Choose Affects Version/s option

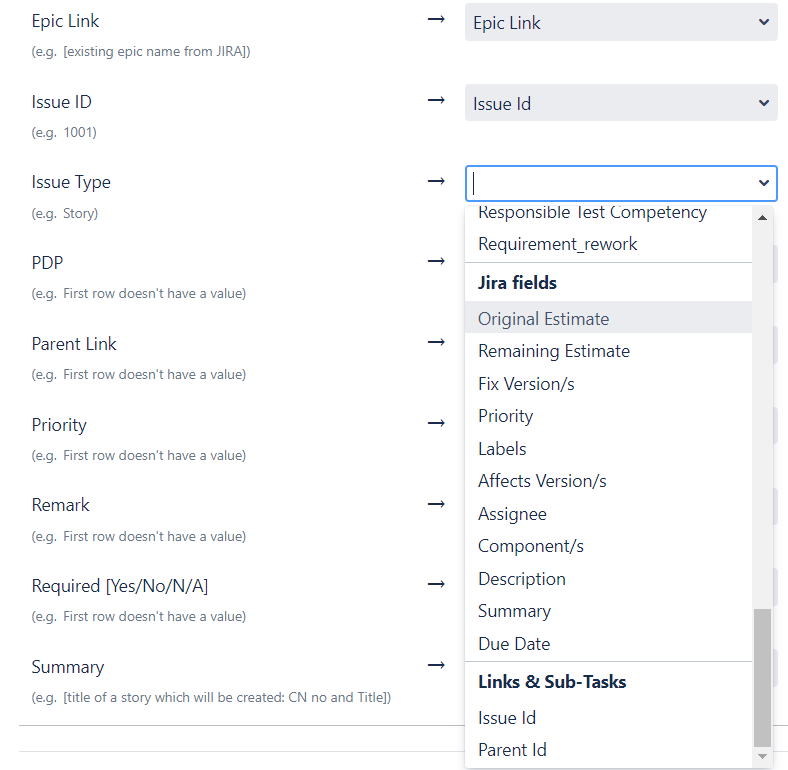click(x=608, y=481)
